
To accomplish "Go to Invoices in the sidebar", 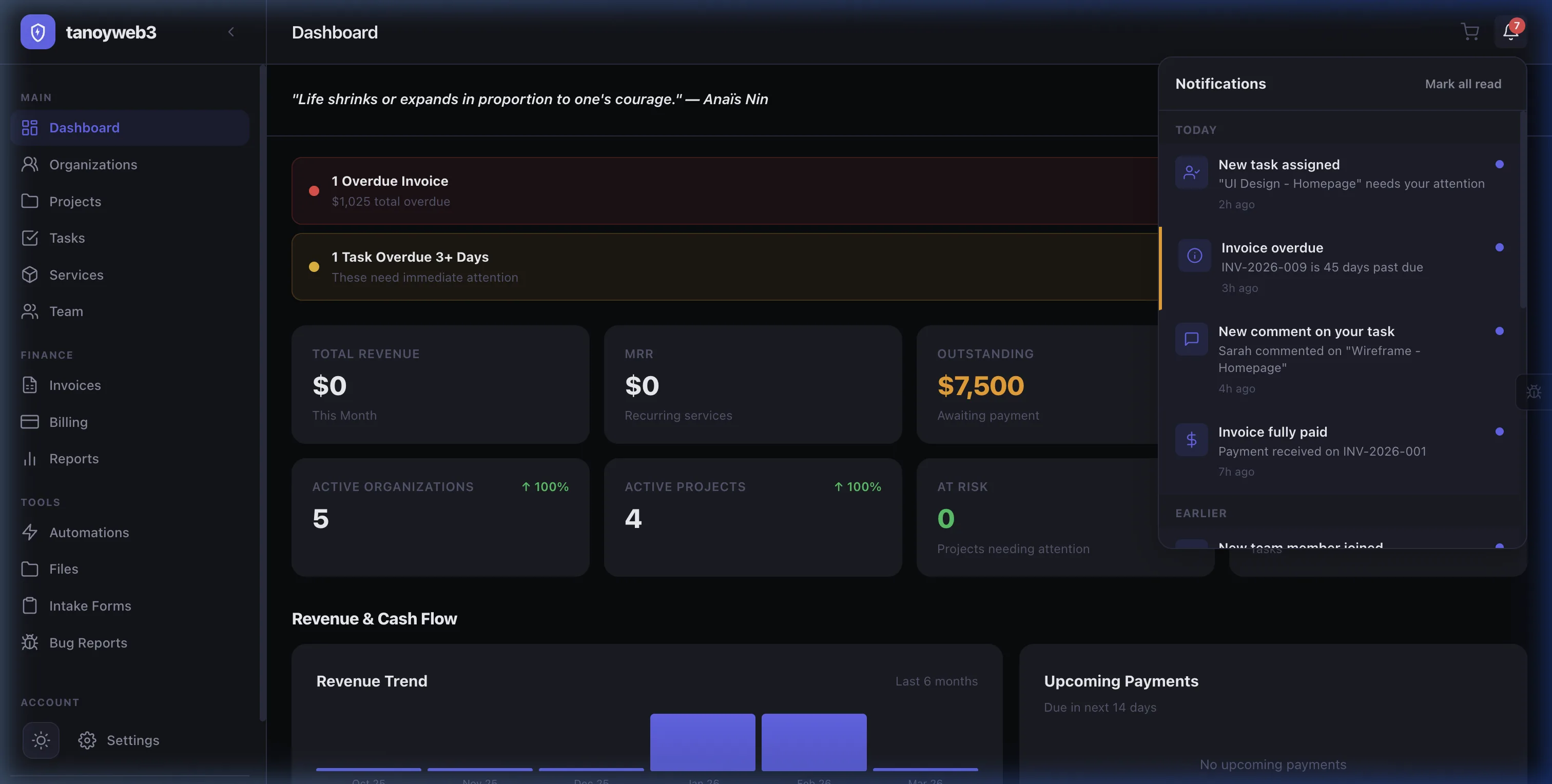I will [75, 385].
